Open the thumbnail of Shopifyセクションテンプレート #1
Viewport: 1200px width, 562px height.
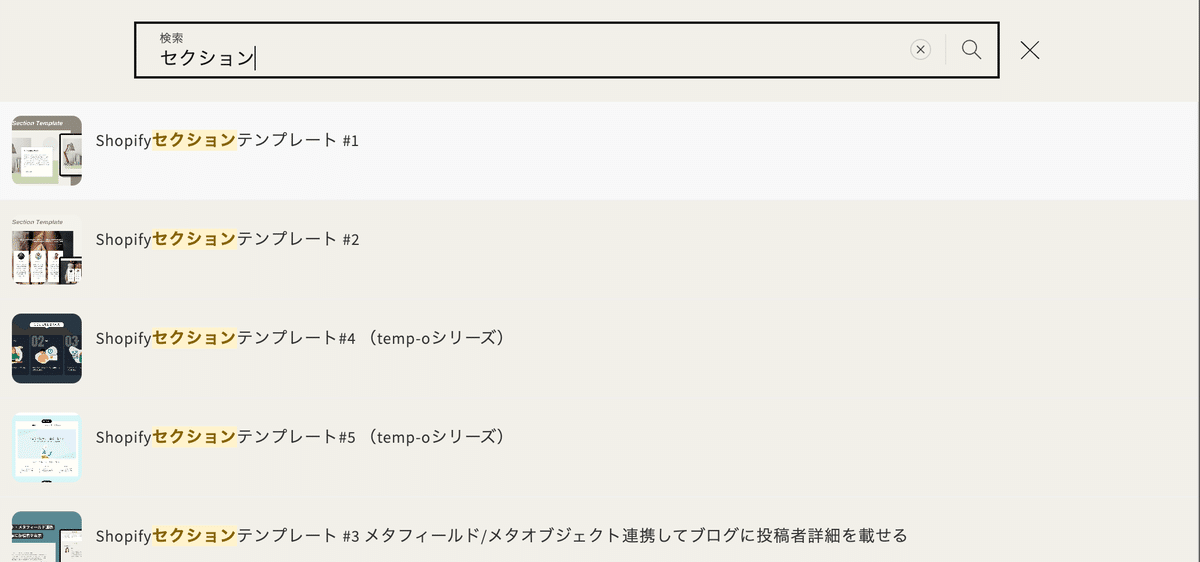tap(47, 151)
